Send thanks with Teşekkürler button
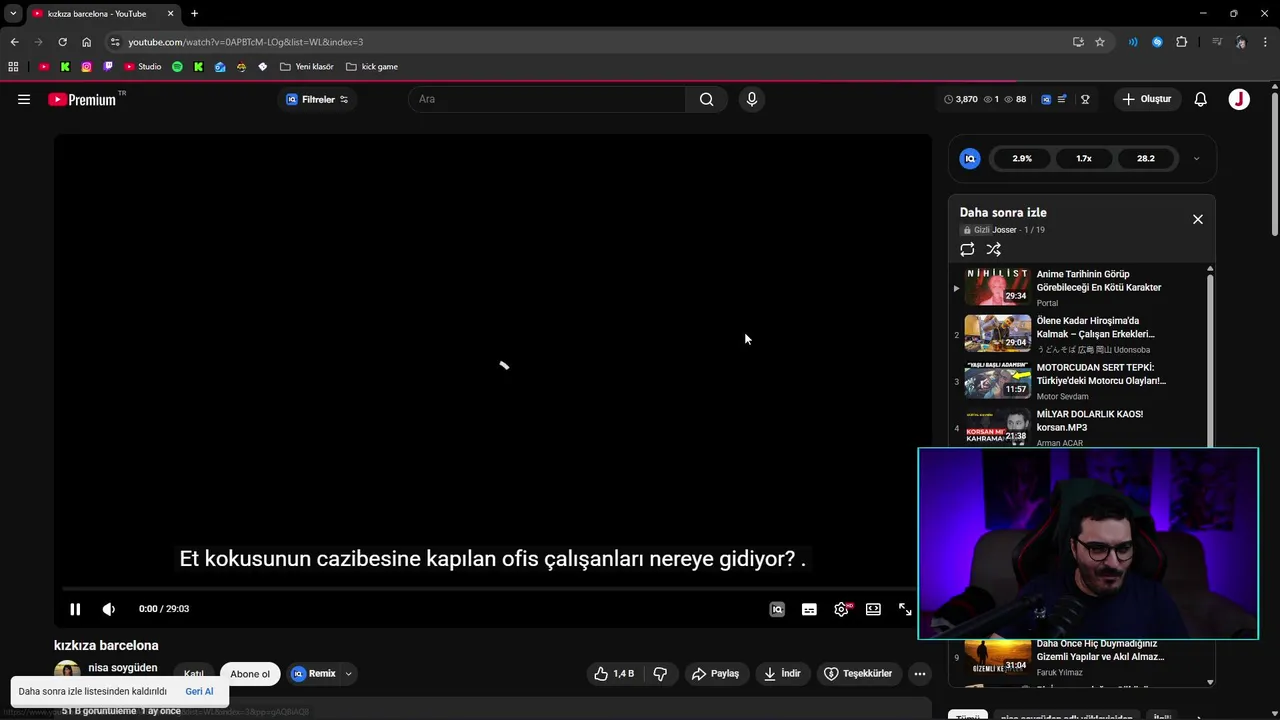 pos(858,674)
